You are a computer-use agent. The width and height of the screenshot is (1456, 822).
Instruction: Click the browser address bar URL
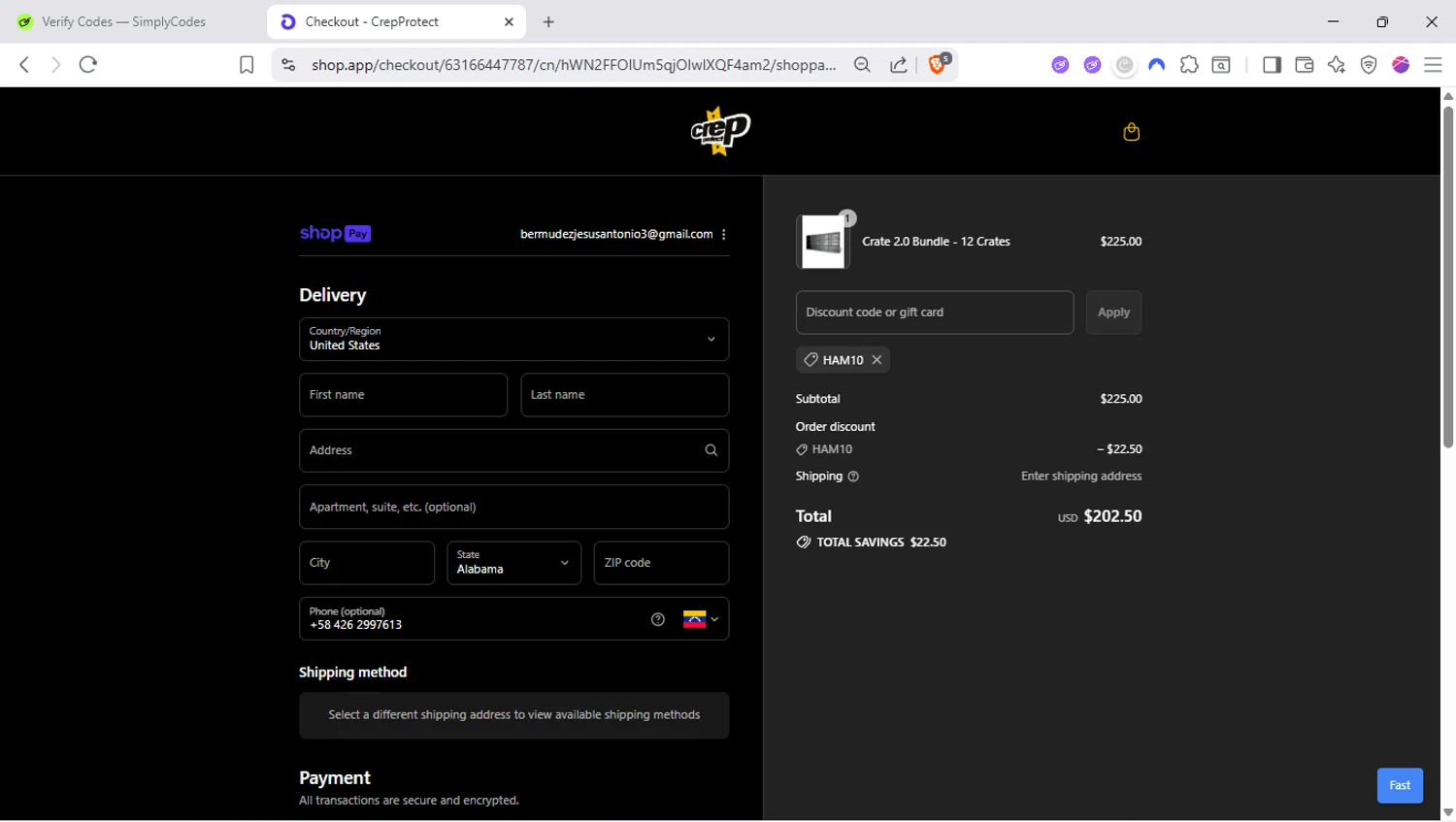[573, 65]
